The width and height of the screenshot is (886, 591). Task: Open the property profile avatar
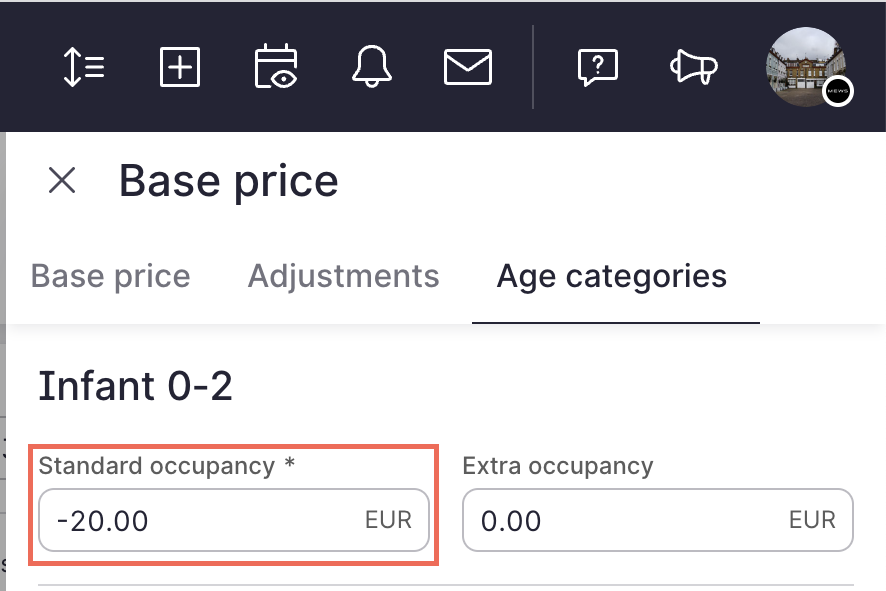pos(806,67)
